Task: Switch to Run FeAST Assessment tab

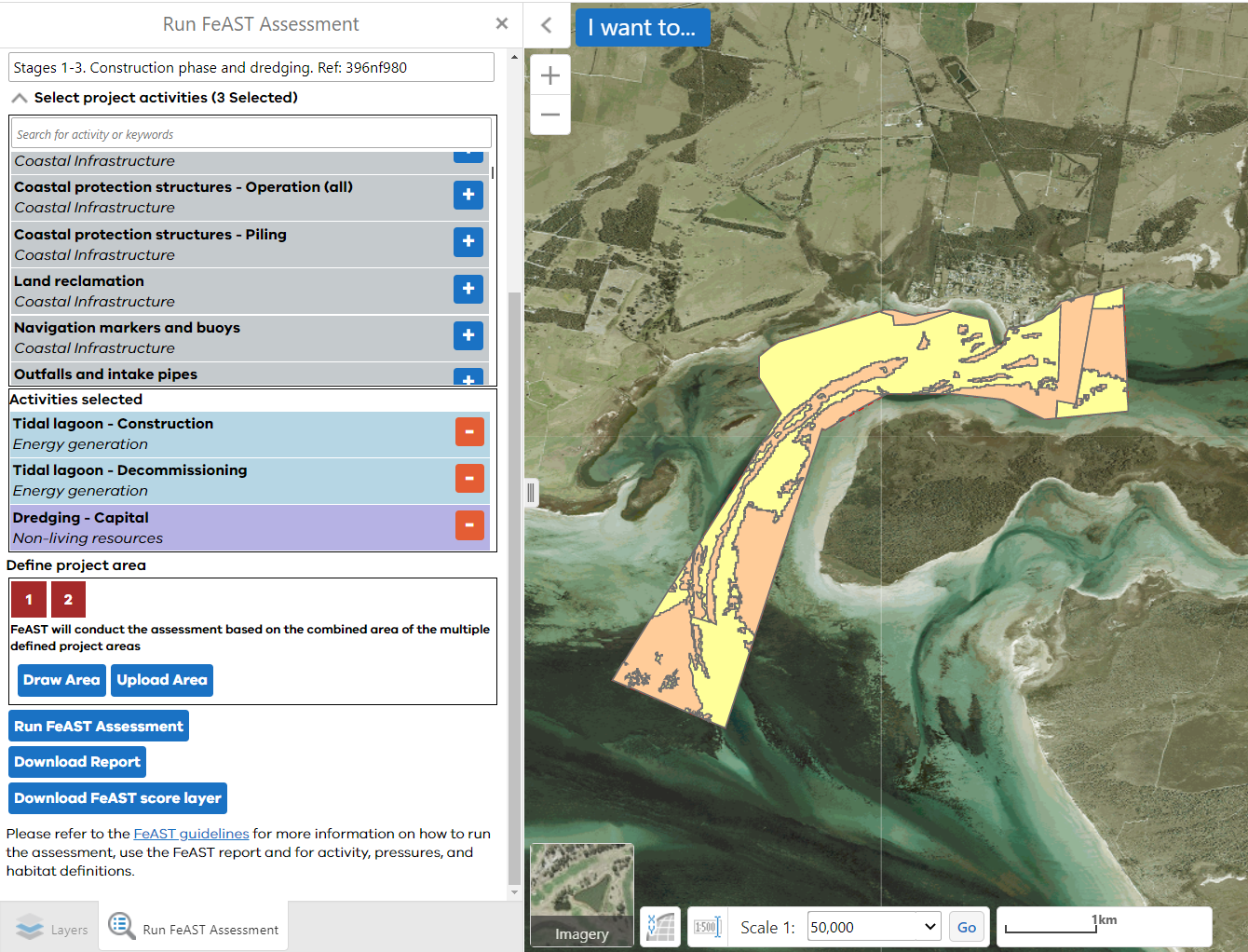Action: pyautogui.click(x=194, y=927)
